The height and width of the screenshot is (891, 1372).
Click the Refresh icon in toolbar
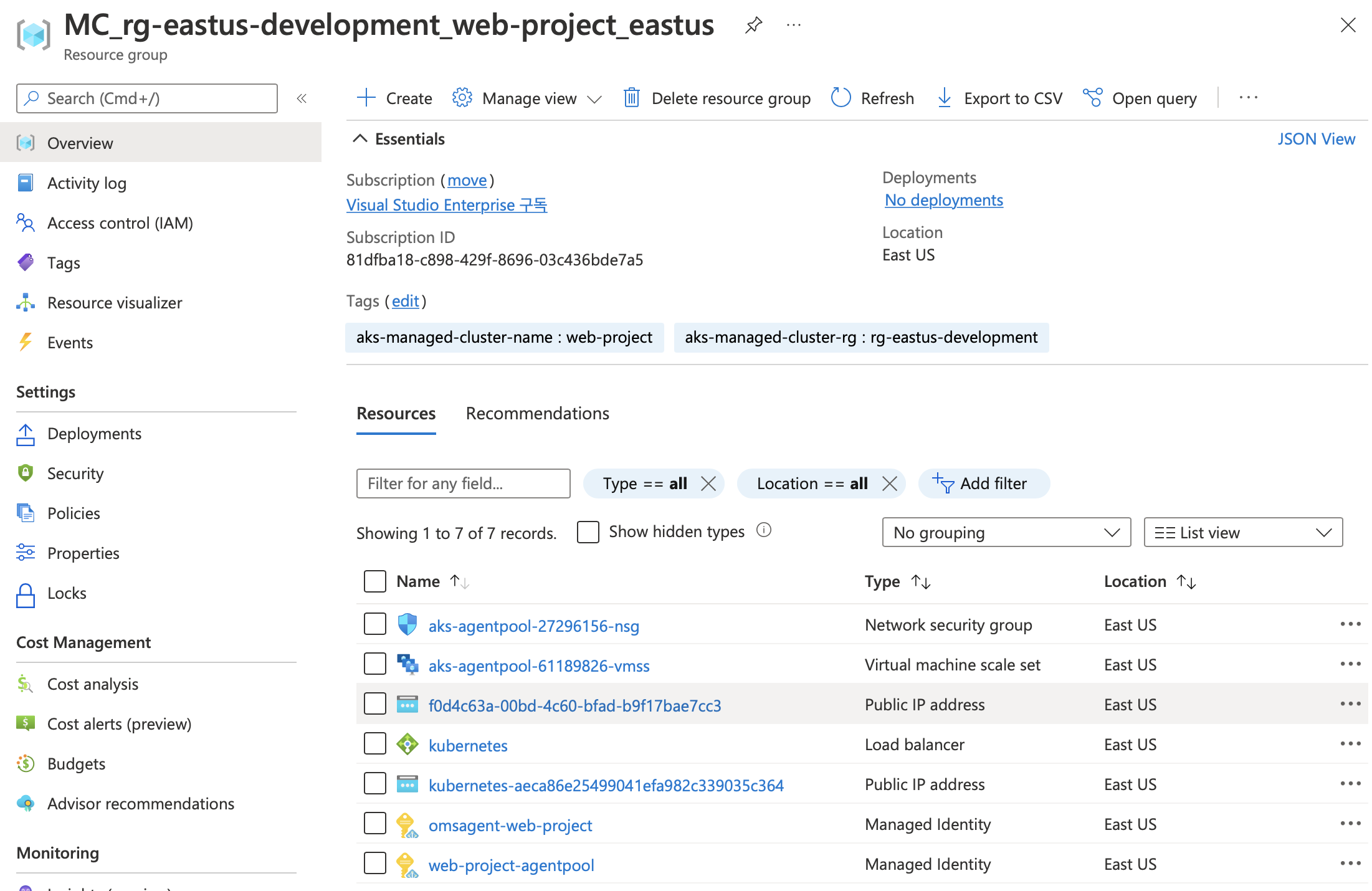841,98
